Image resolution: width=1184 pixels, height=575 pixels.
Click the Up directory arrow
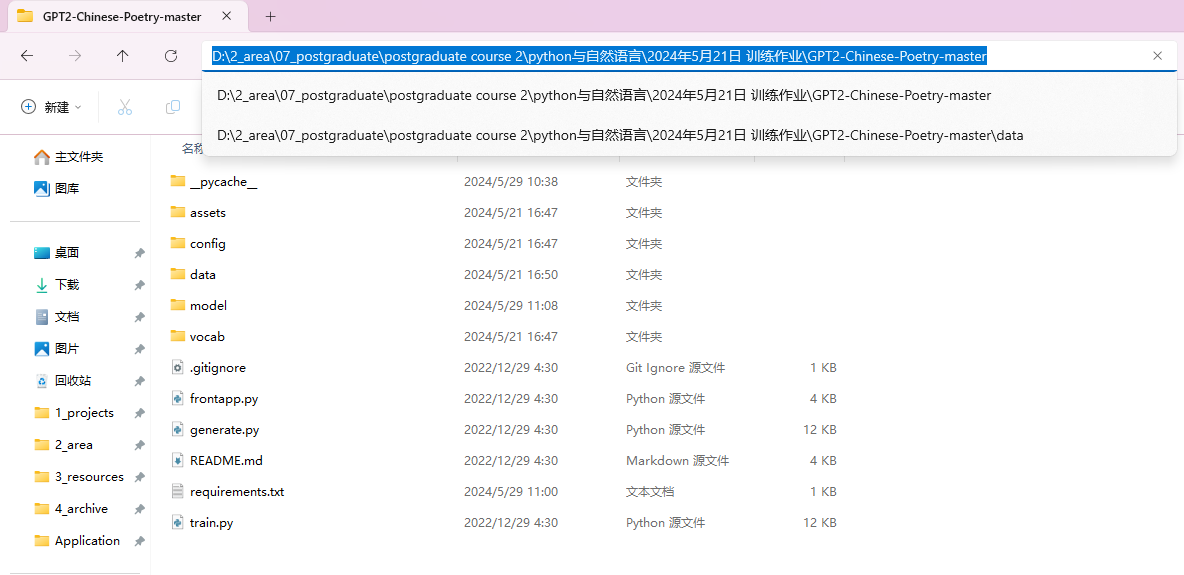(123, 56)
